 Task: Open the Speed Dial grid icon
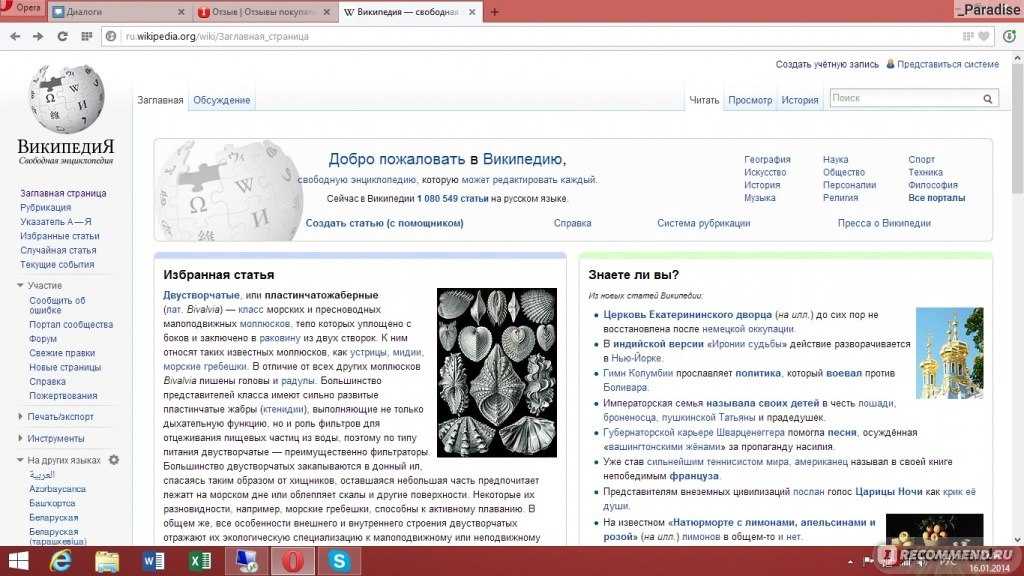coord(86,37)
